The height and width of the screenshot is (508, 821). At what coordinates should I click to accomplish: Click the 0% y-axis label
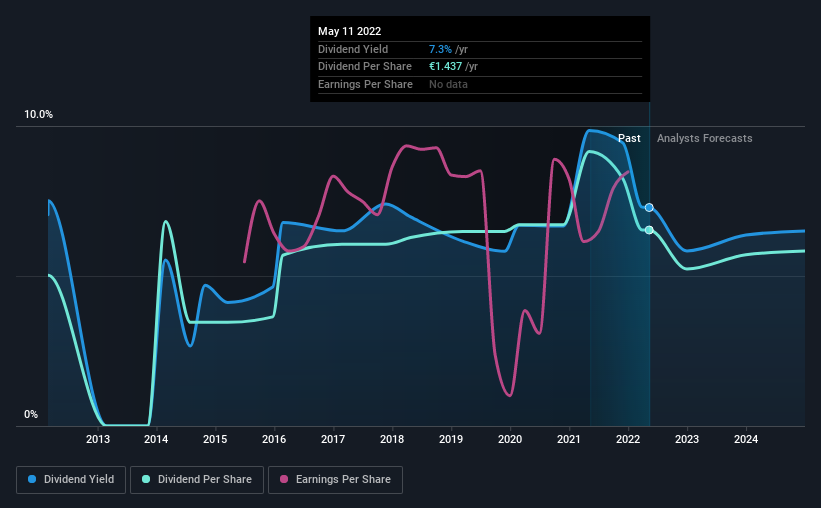click(x=31, y=414)
